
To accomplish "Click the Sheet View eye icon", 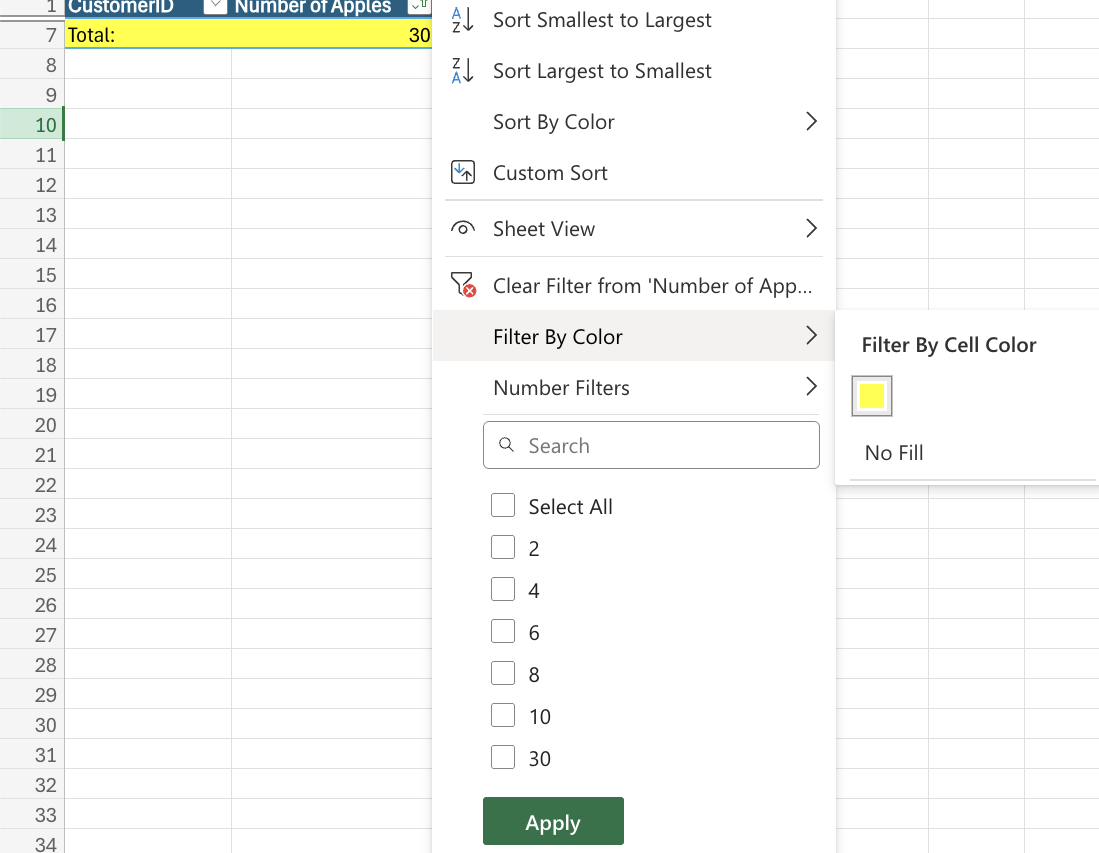I will point(462,228).
